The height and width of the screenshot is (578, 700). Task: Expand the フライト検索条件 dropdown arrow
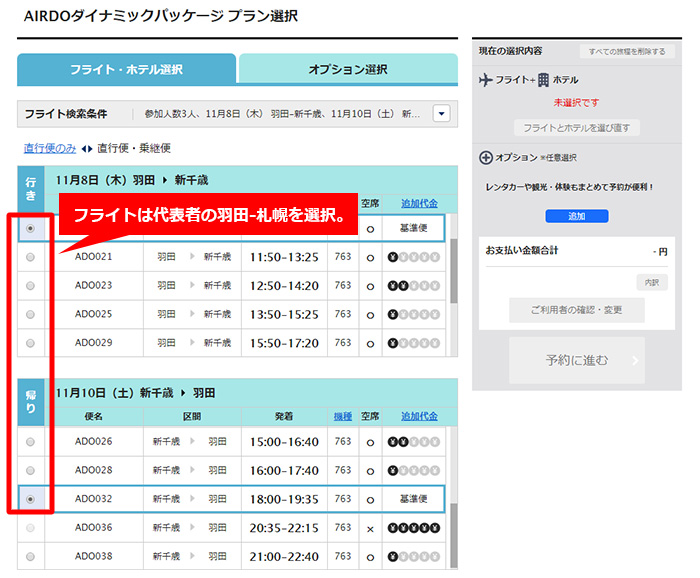pos(441,113)
